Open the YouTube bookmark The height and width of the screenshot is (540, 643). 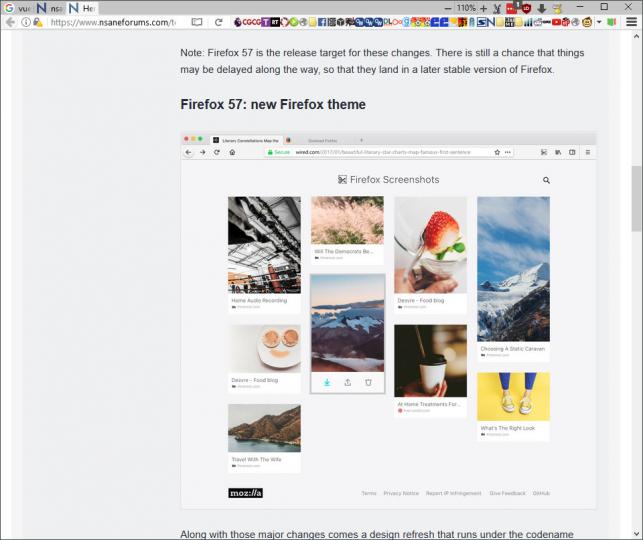point(556,22)
